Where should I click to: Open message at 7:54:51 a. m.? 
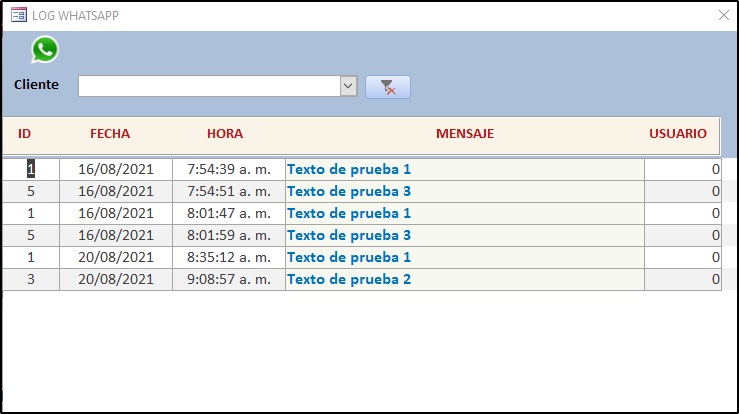click(x=349, y=191)
